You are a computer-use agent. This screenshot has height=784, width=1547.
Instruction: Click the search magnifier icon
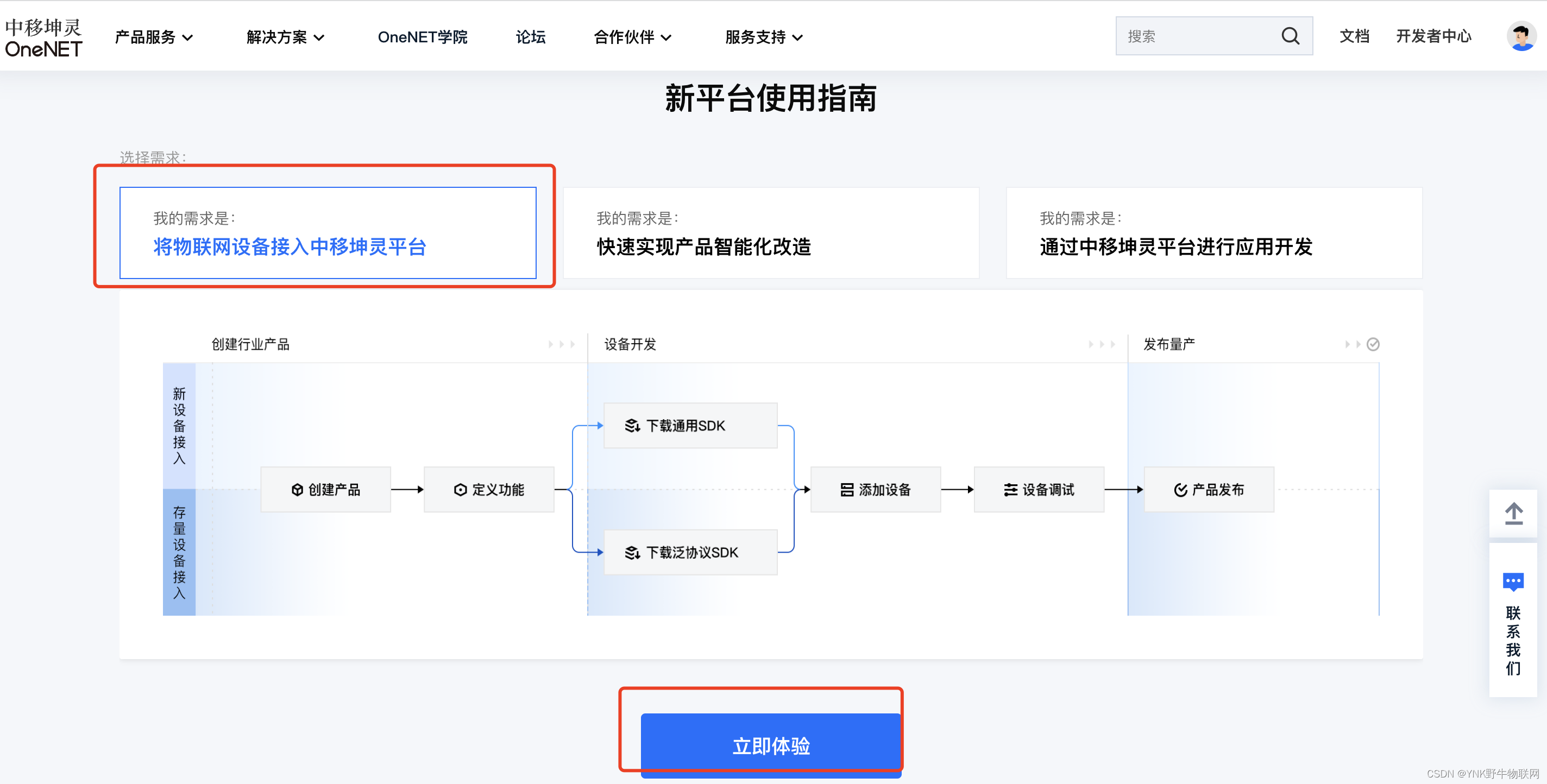[1290, 36]
